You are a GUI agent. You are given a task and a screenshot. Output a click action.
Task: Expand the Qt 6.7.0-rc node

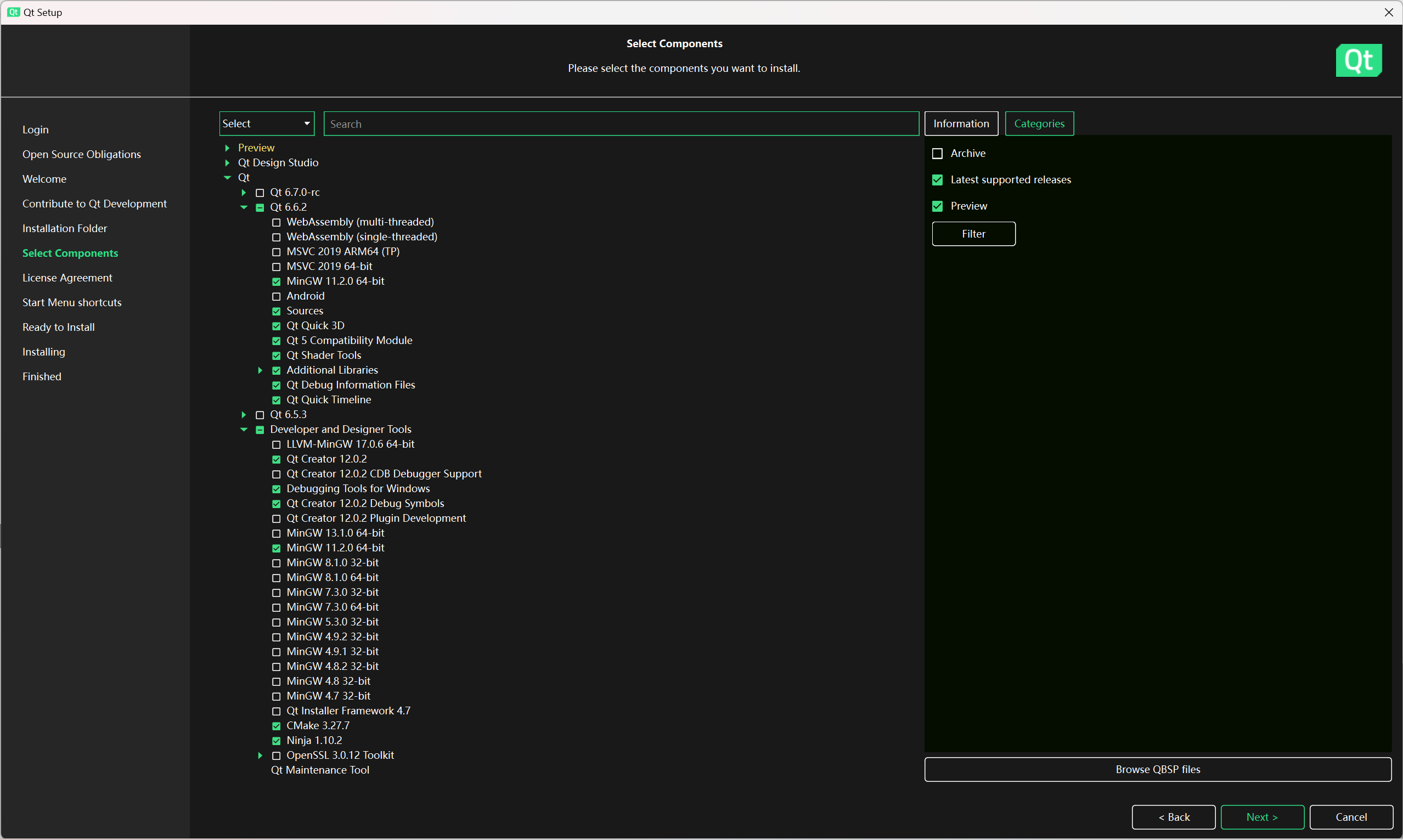click(x=244, y=193)
